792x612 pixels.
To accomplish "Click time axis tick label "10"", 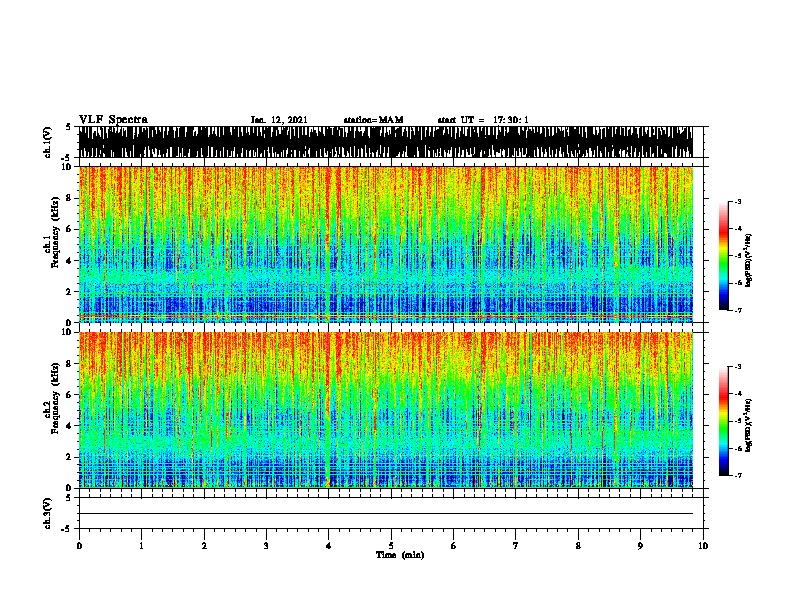I will [703, 546].
